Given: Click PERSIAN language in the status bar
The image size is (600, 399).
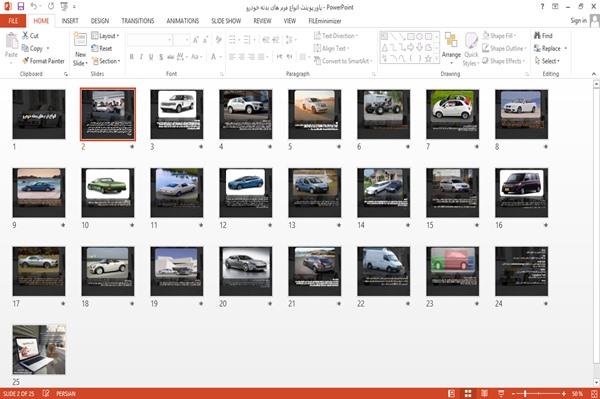Looking at the screenshot, I should (x=66, y=394).
